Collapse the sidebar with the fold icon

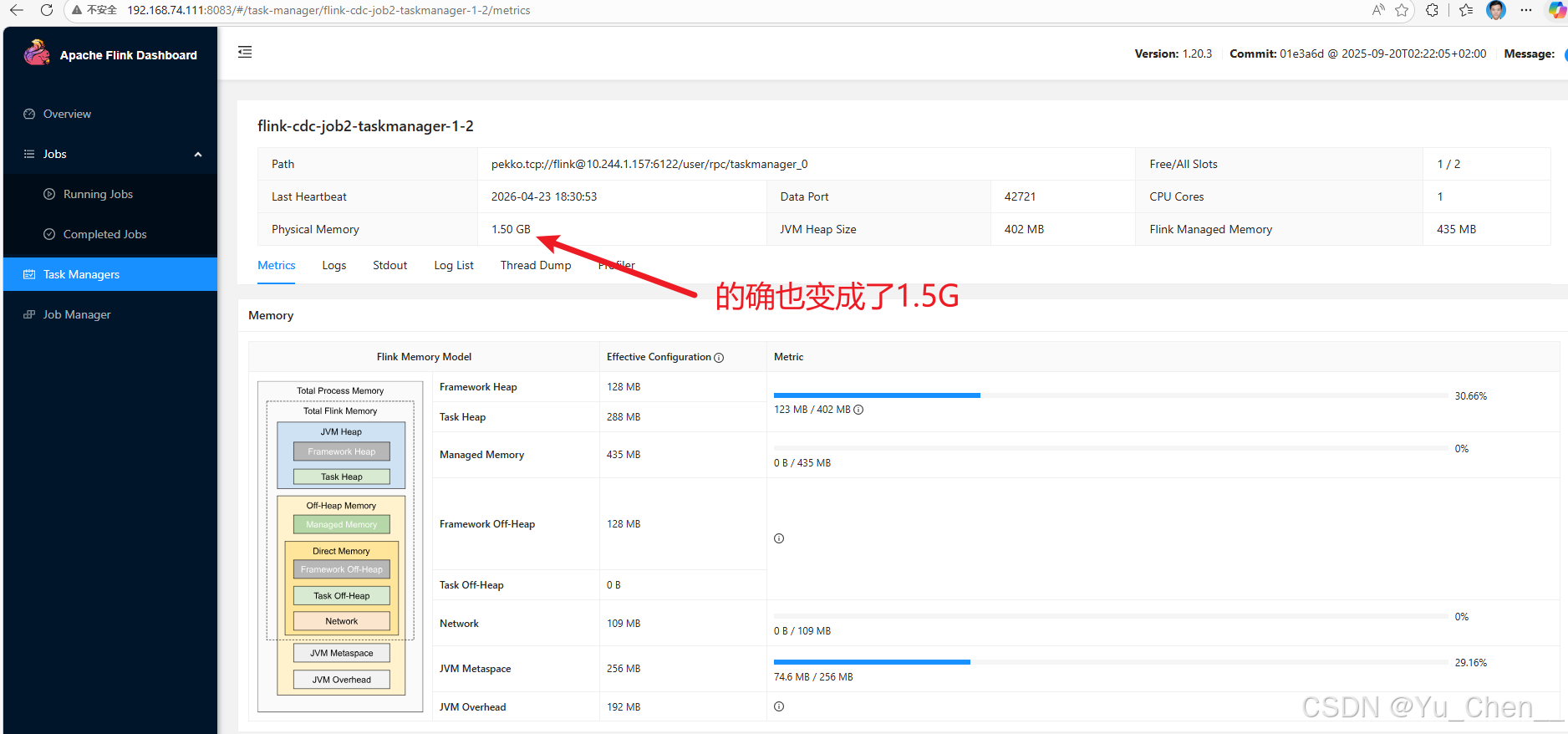[x=245, y=52]
